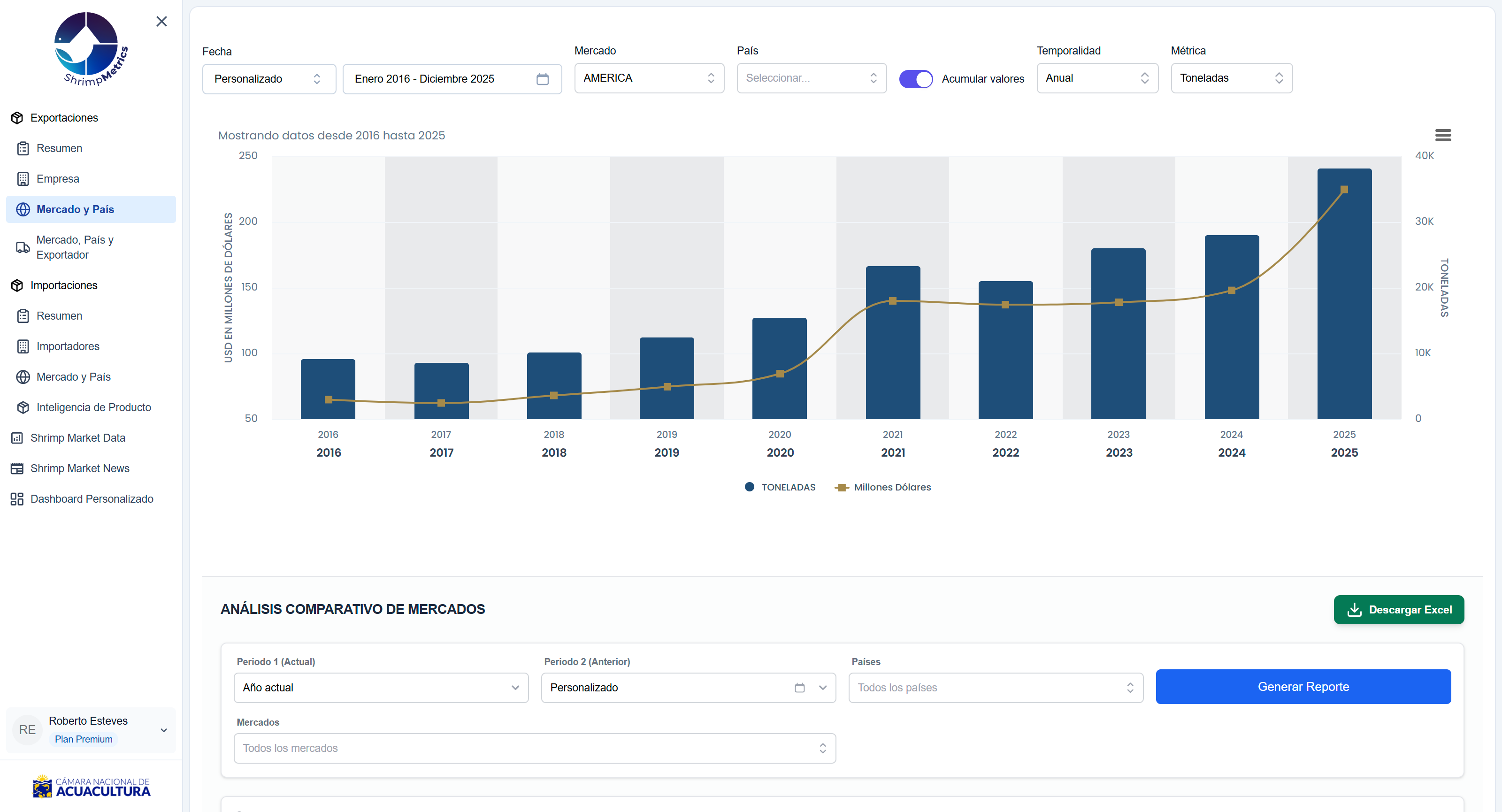1502x812 pixels.
Task: Click the clipboard icon beside Exportaciones Resumen
Action: (23, 148)
